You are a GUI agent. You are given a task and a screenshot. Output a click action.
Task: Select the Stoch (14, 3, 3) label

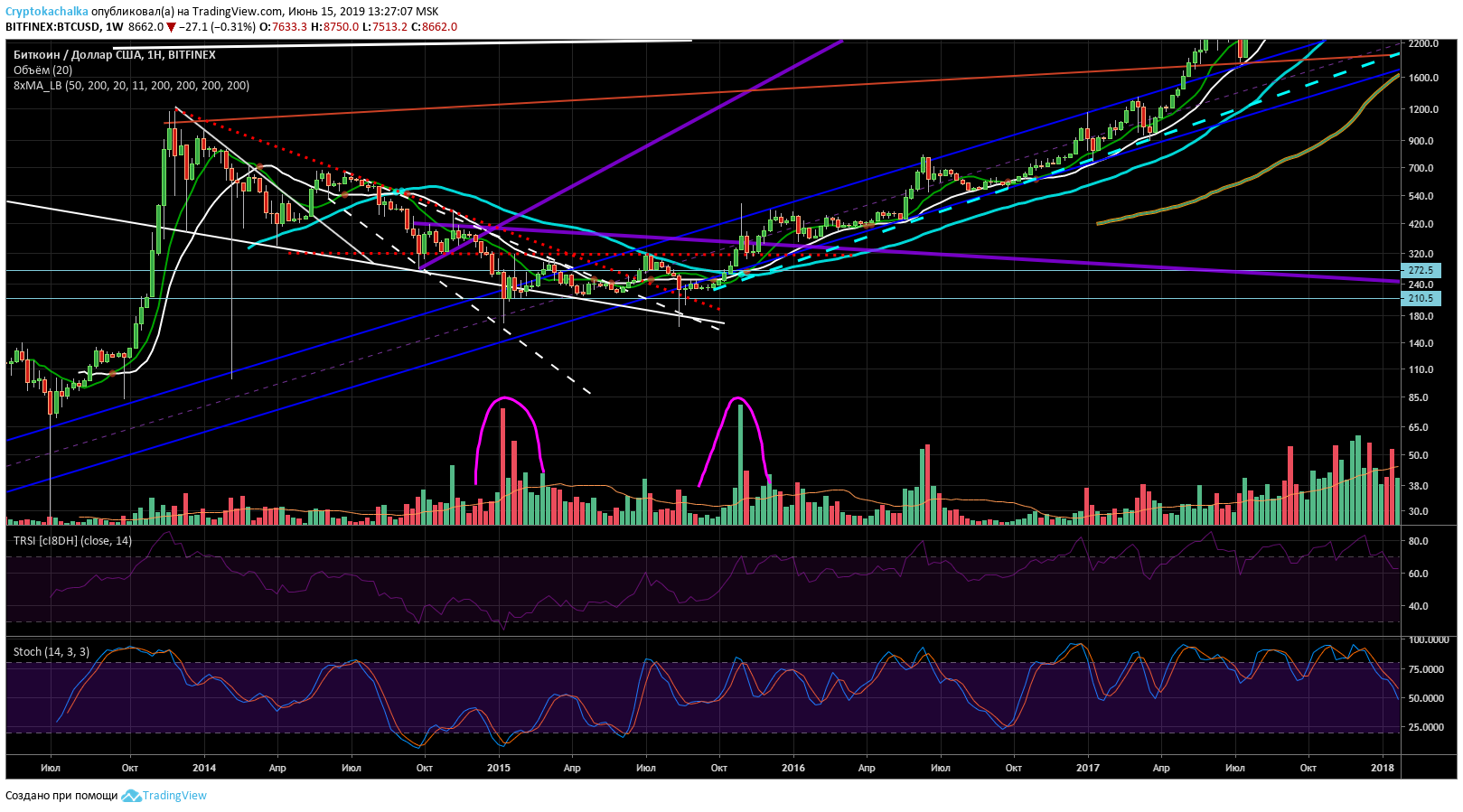pos(51,652)
